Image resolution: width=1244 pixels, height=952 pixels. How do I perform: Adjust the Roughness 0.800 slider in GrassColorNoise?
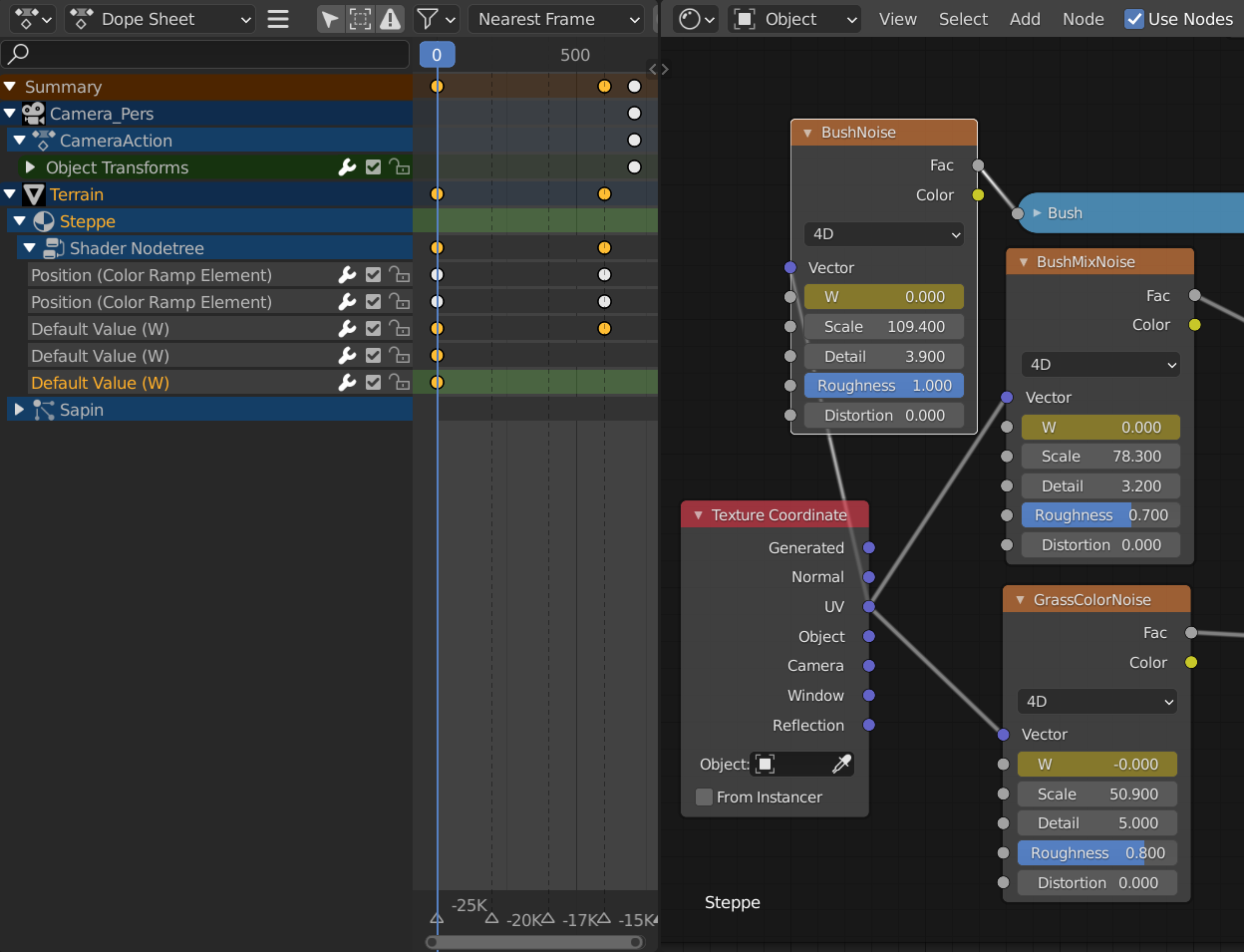(1097, 853)
